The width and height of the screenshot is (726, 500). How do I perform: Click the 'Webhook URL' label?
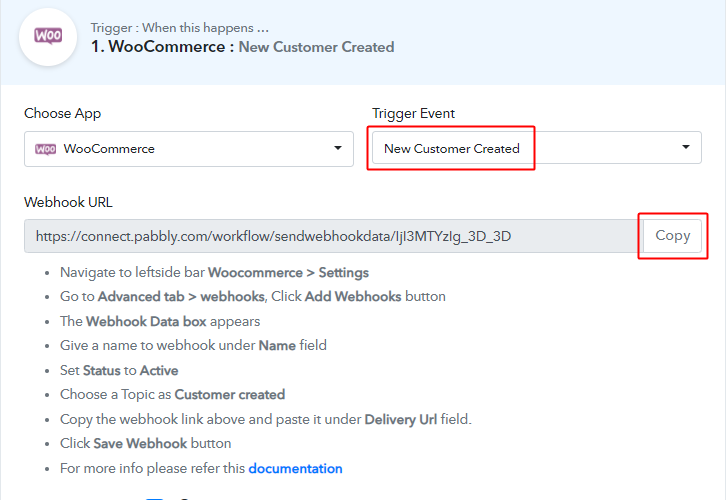click(68, 202)
